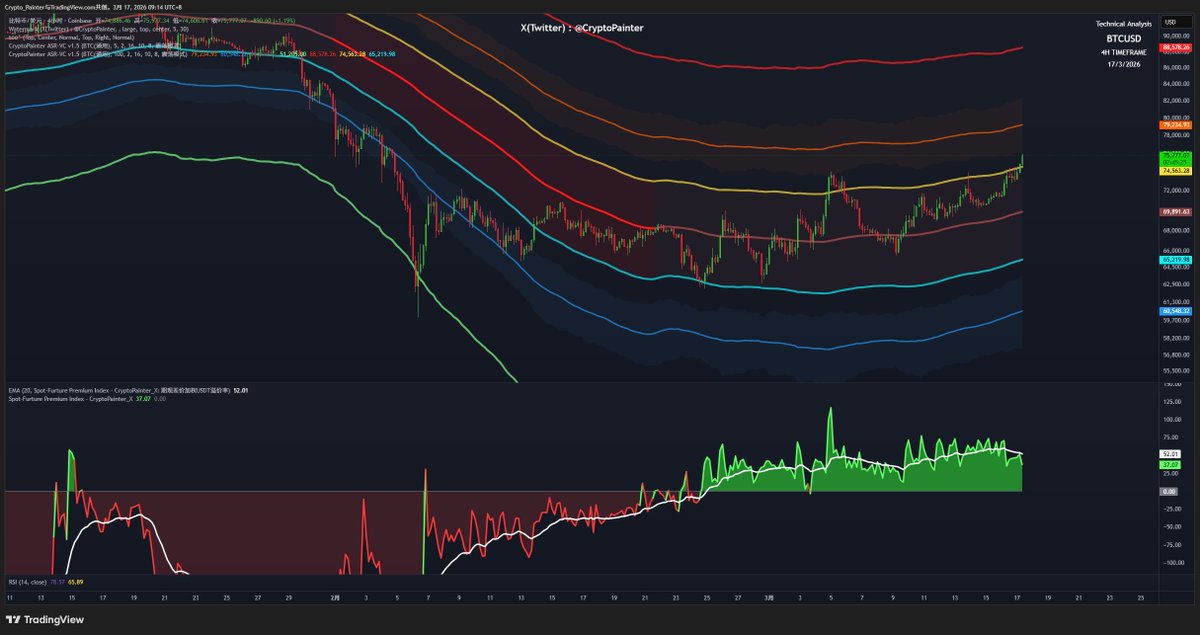Click the blue 60,548.32 price label

tap(1175, 311)
